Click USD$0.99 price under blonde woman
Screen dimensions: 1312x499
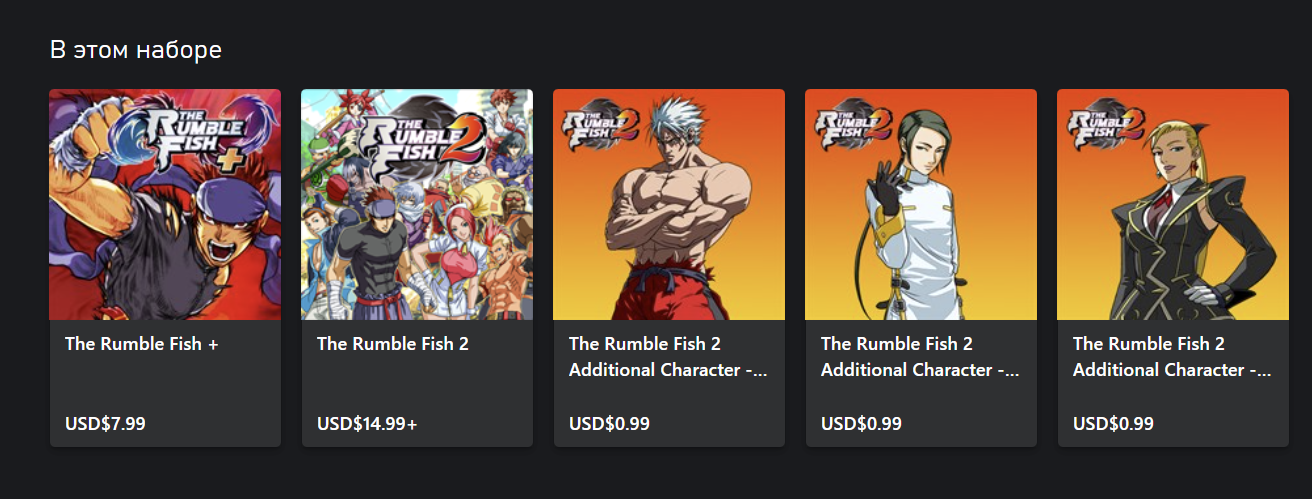1113,424
